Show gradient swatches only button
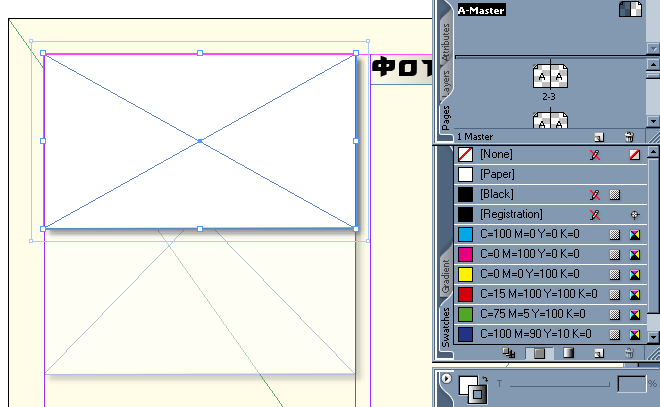 [x=569, y=353]
